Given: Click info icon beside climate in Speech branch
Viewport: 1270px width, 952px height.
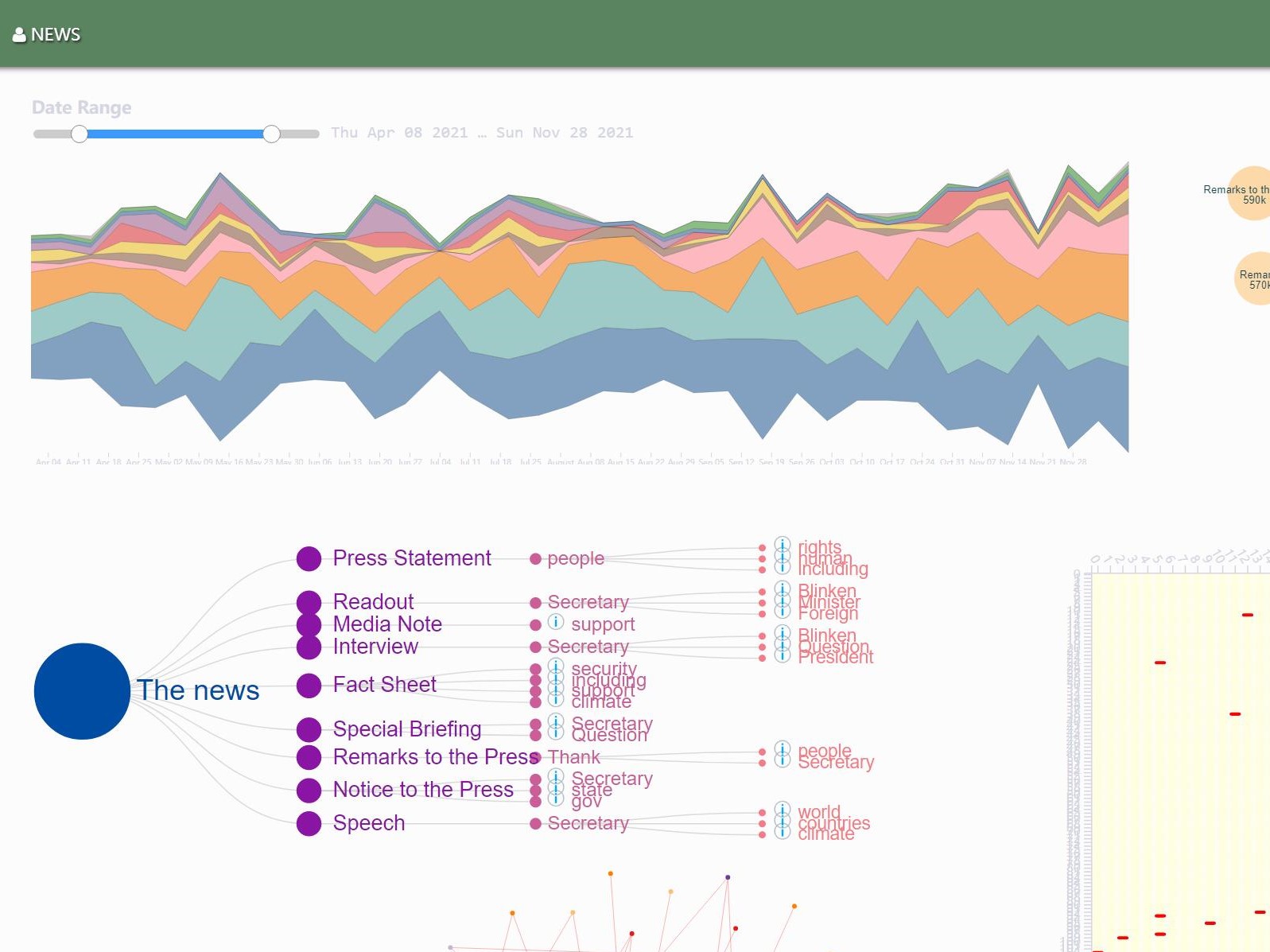Looking at the screenshot, I should tap(783, 832).
